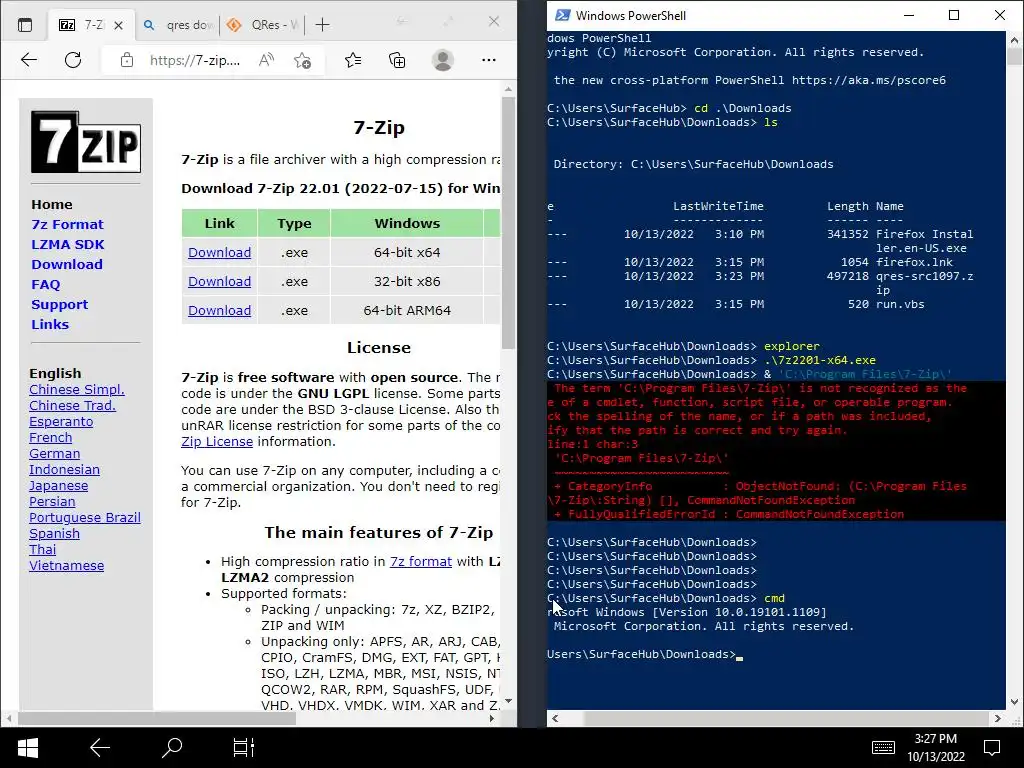Click browser horizontal scrollbar thumb
The image size is (1024, 768).
pyautogui.click(x=157, y=718)
